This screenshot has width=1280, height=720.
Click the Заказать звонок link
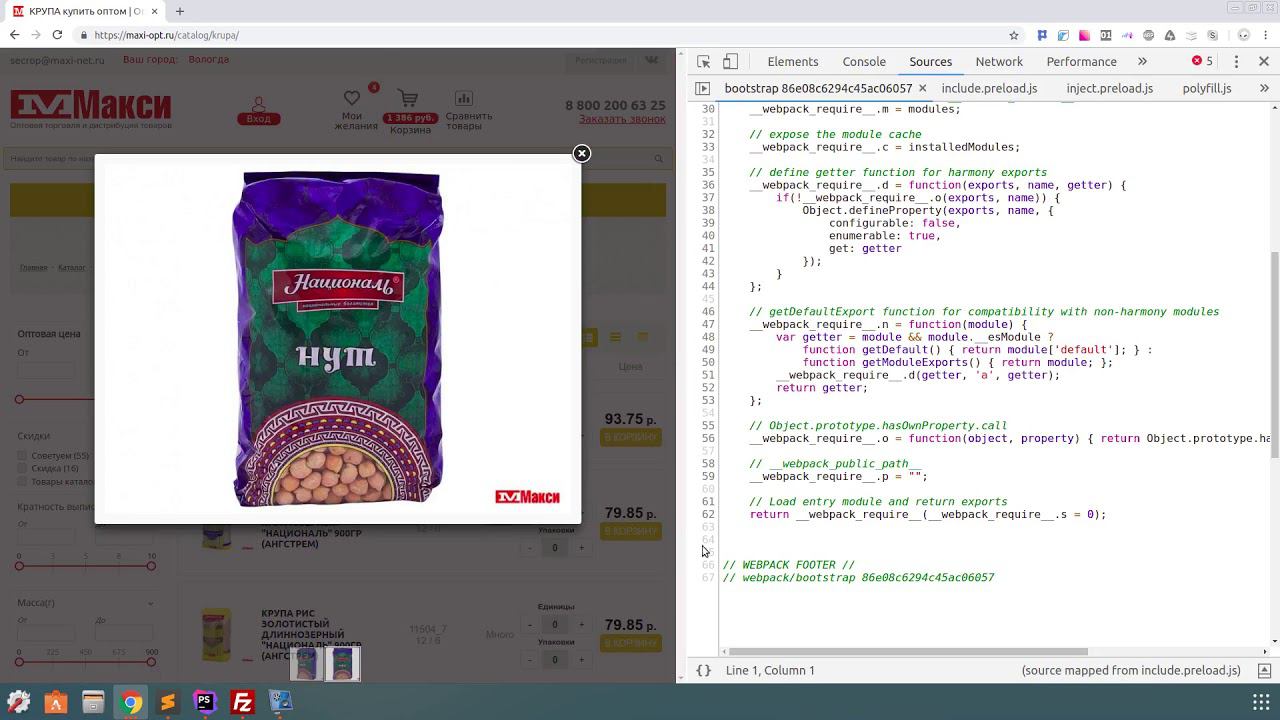tap(622, 119)
